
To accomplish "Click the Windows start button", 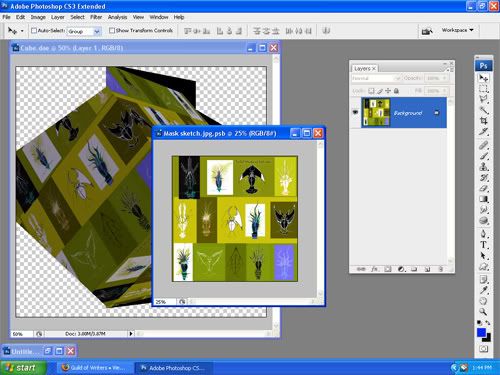I will (23, 368).
